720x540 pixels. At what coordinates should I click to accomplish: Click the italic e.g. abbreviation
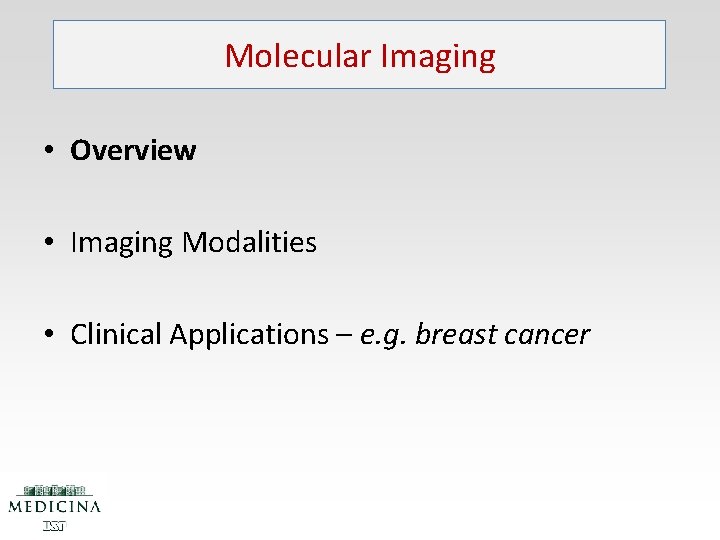[x=383, y=337]
